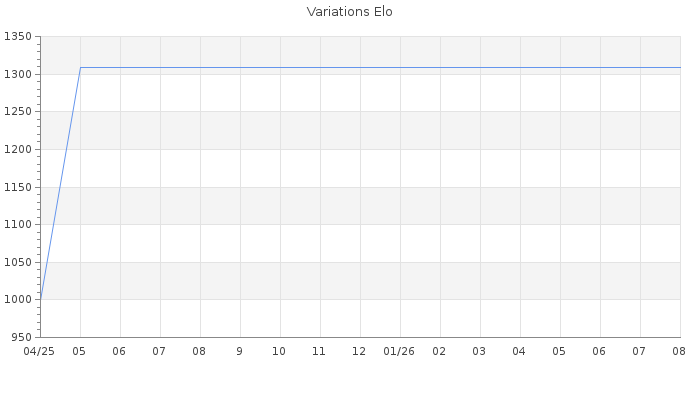
Task: Click the 1000 y-axis value label
Action: [18, 300]
